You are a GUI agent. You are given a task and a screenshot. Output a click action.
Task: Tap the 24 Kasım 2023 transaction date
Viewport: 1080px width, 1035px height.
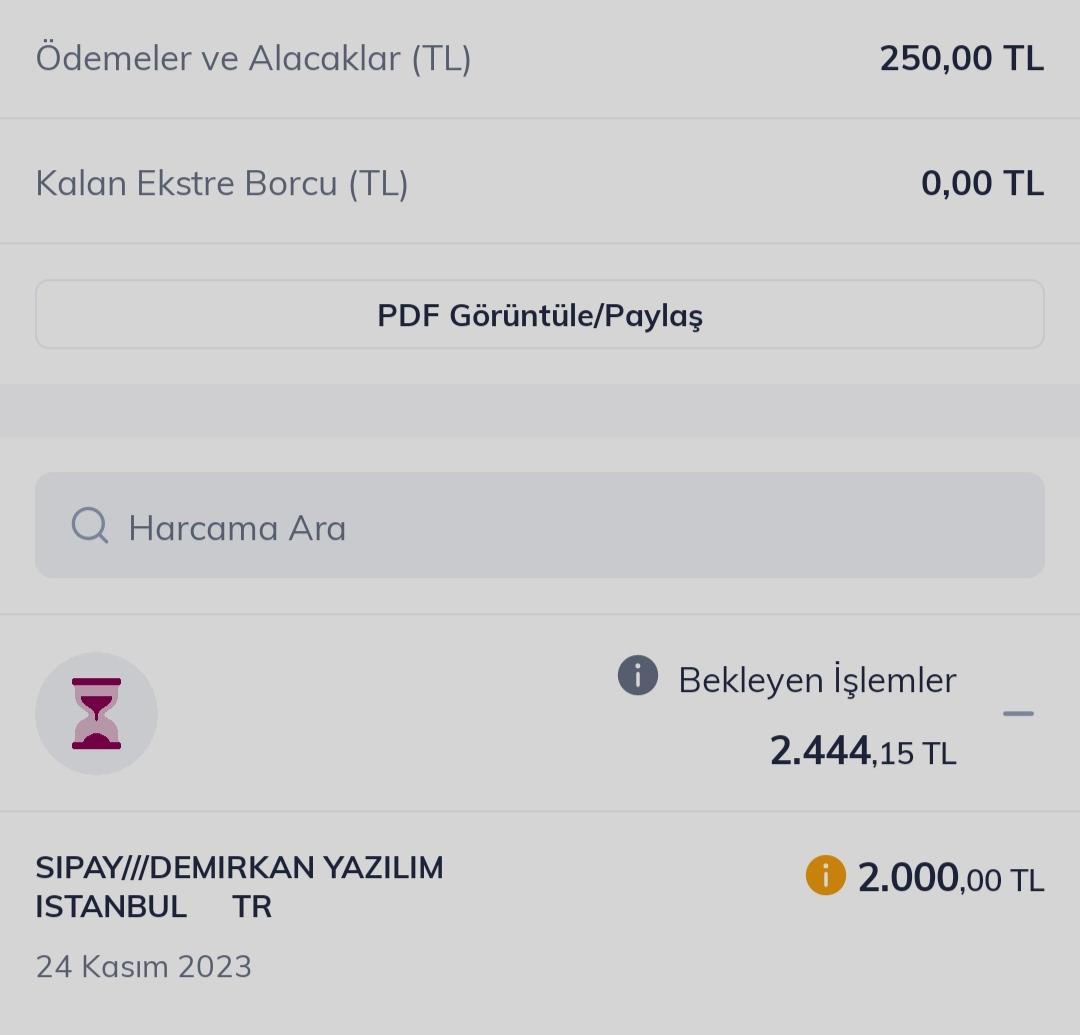pos(143,966)
